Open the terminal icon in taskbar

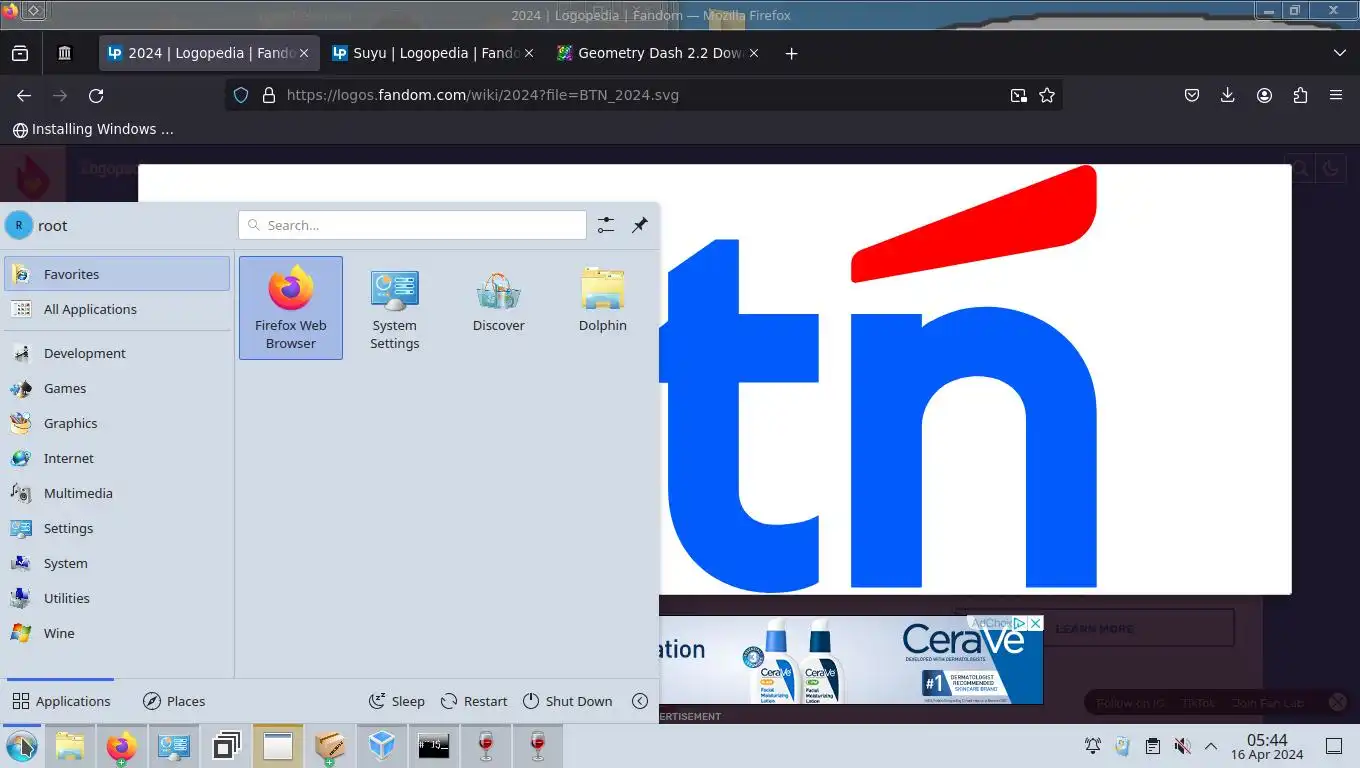tap(433, 746)
